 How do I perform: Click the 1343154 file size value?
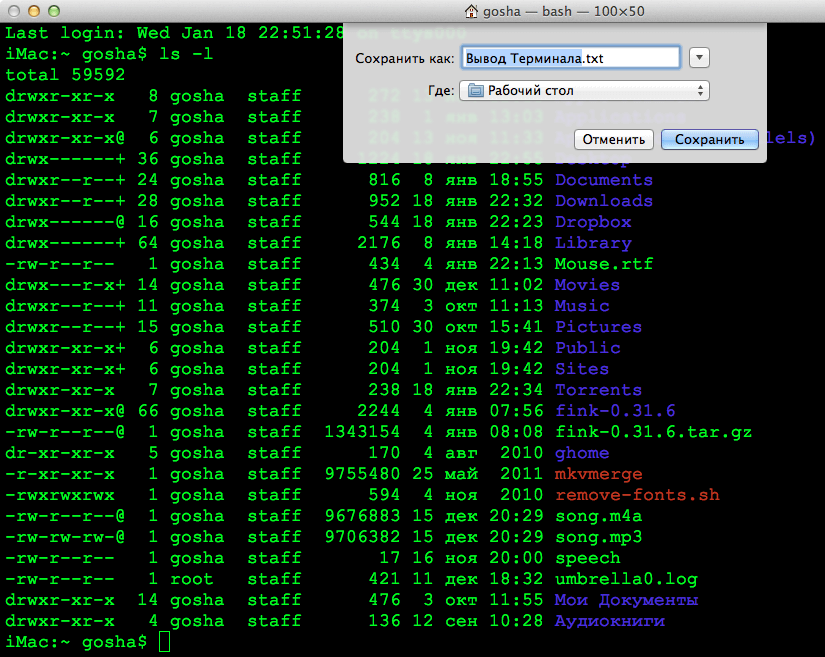[362, 432]
